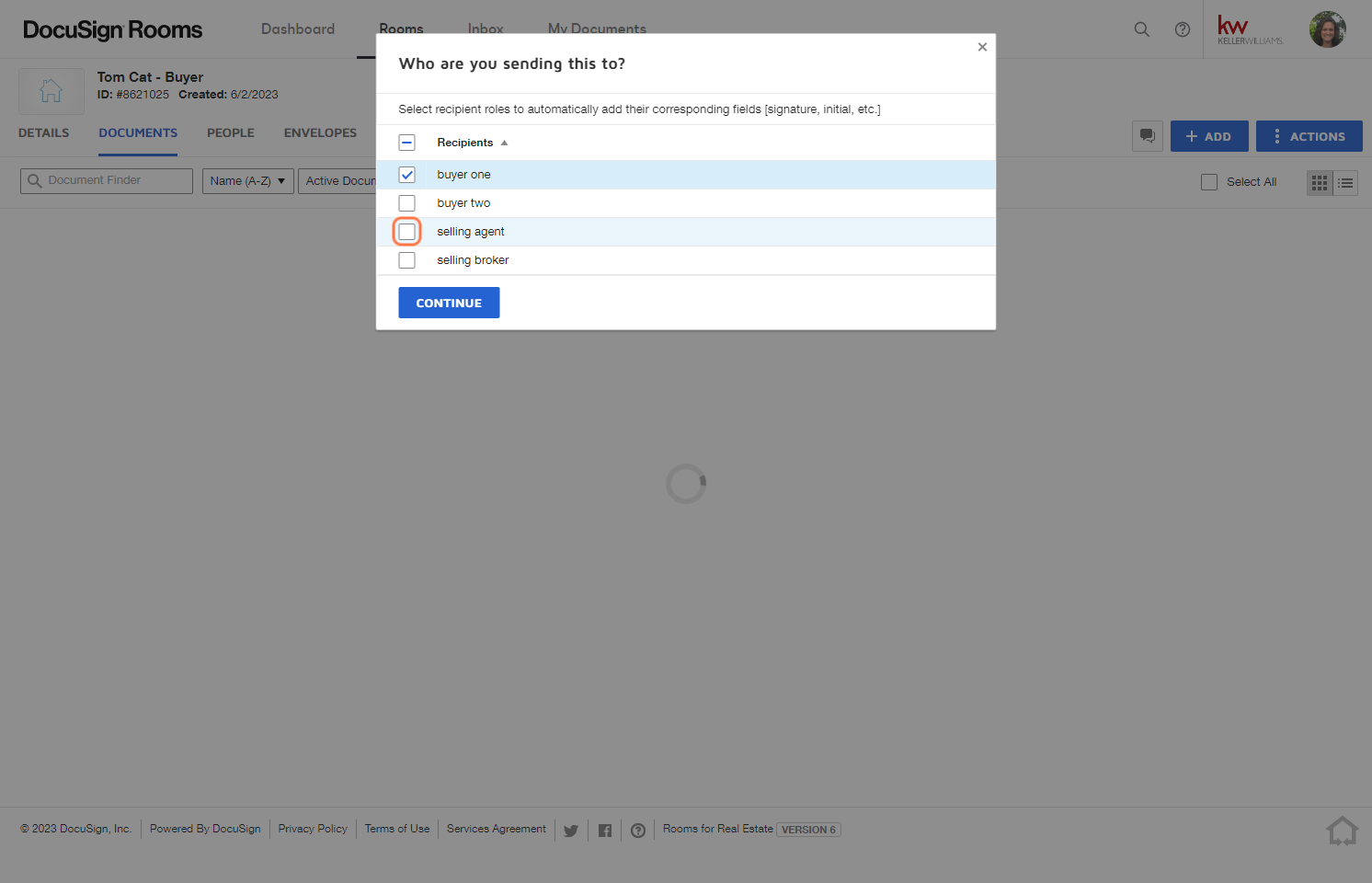Screen dimensions: 1372x883
Task: Open the Details tab
Action: [x=43, y=133]
